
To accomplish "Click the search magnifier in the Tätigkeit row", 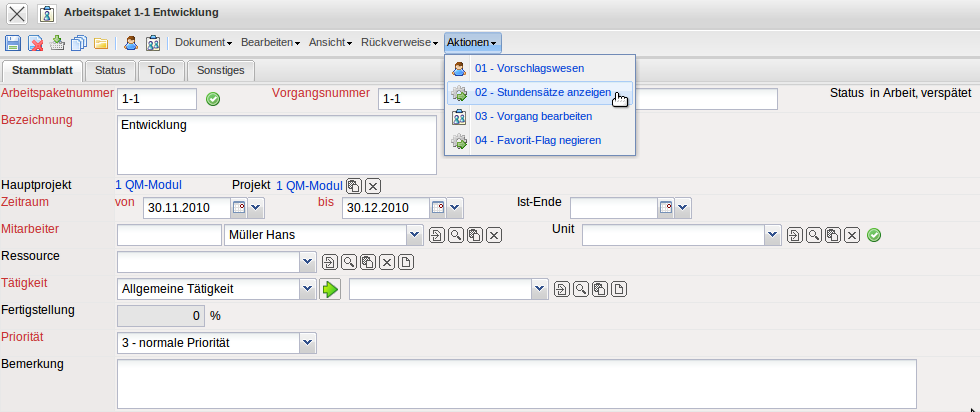I will (x=581, y=289).
